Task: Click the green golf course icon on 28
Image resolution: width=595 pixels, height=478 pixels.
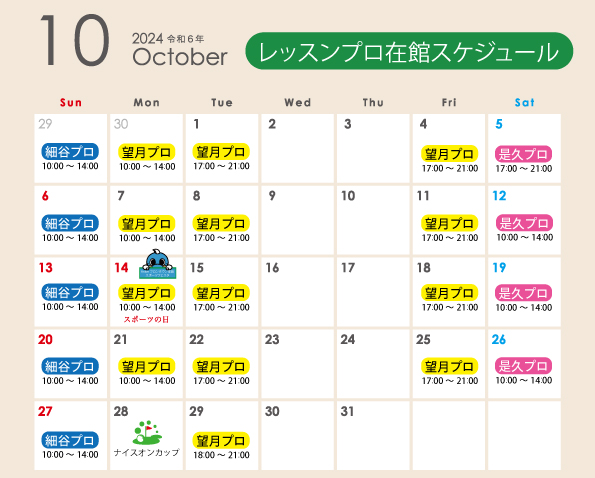Action: [147, 432]
